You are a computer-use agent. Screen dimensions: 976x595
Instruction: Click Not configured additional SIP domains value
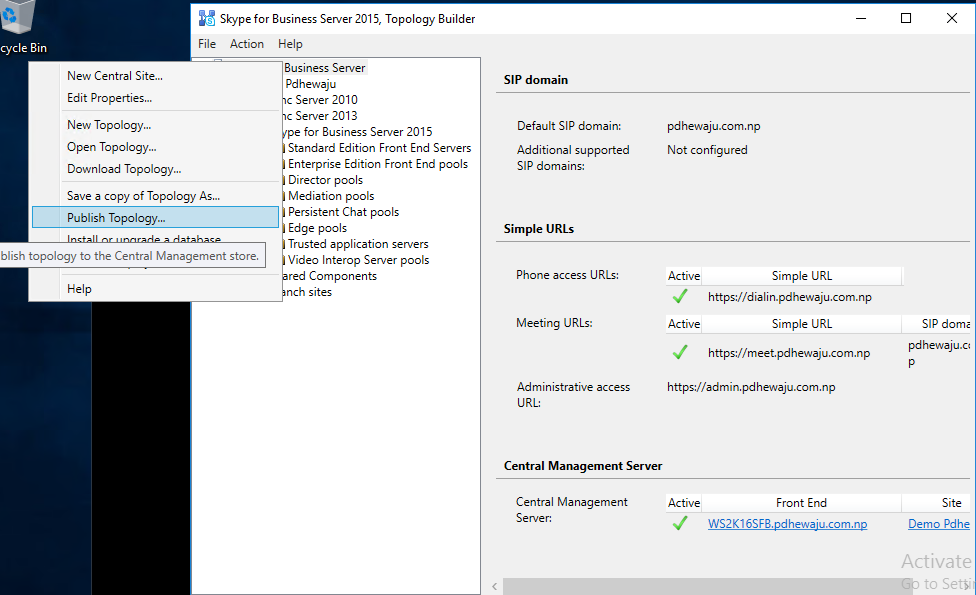[x=707, y=149]
